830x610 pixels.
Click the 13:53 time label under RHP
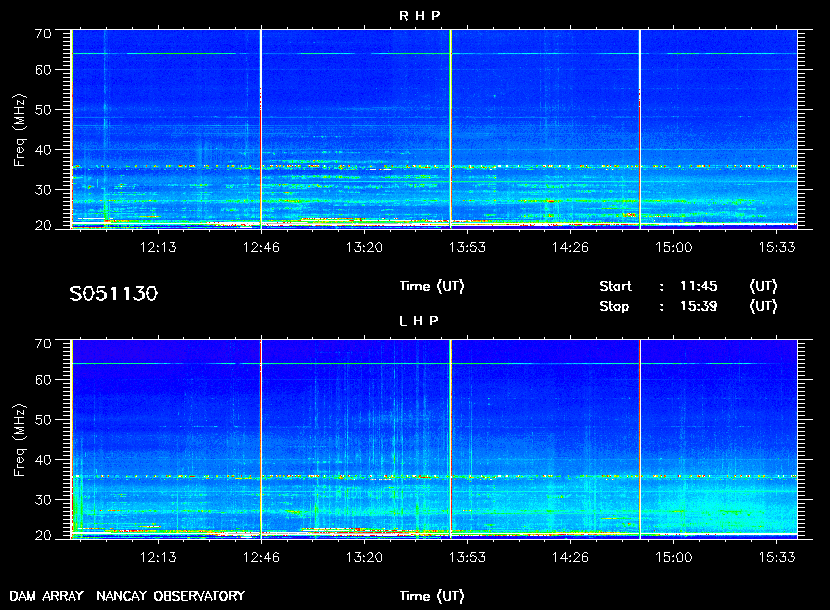click(467, 247)
